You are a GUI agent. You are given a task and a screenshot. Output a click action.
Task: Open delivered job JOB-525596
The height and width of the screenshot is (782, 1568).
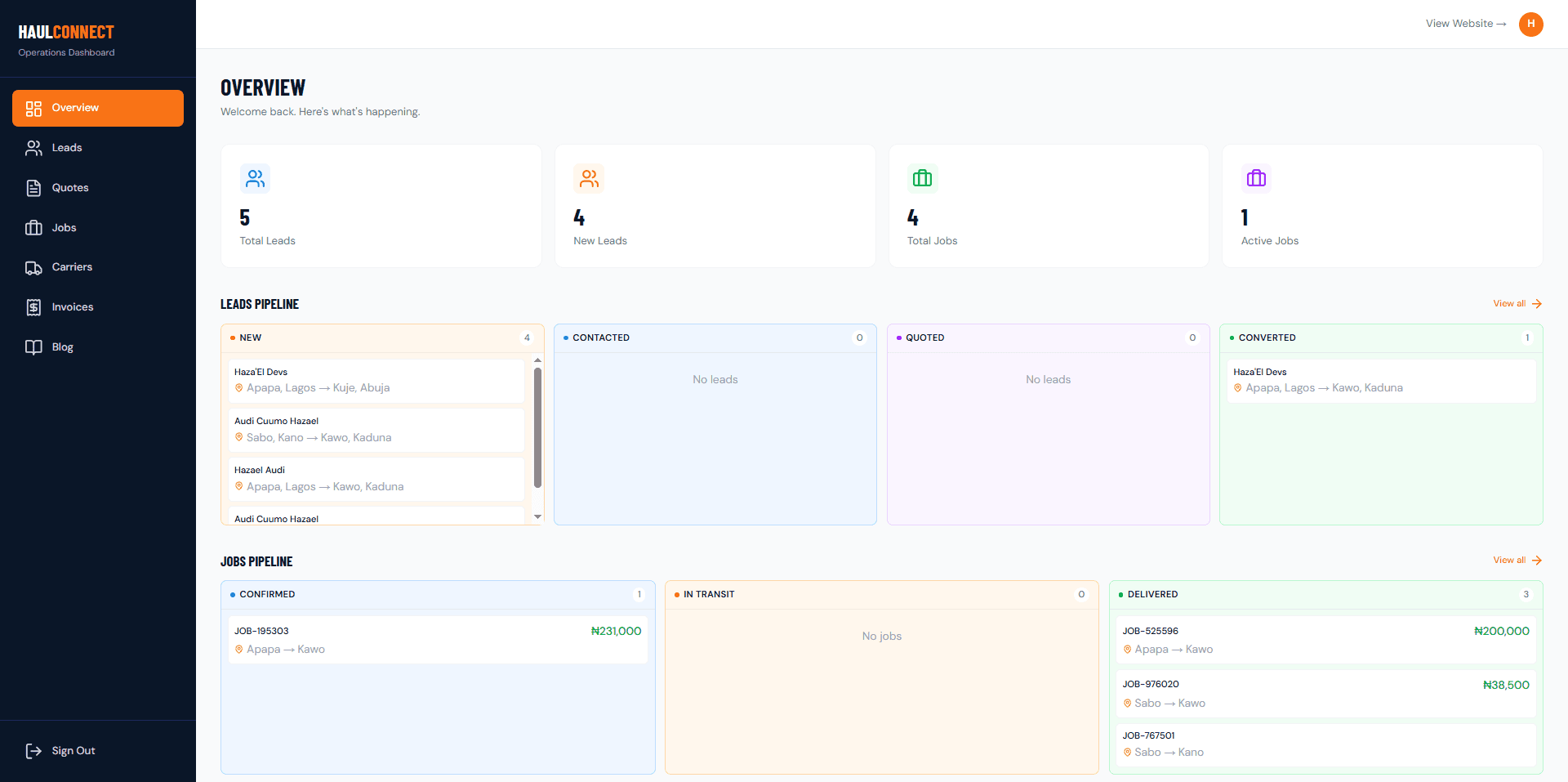point(1326,640)
